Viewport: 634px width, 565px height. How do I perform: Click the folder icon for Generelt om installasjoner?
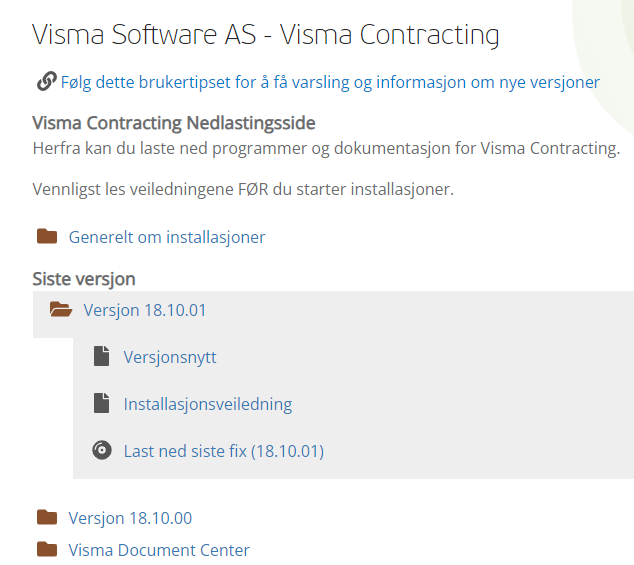coord(47,237)
